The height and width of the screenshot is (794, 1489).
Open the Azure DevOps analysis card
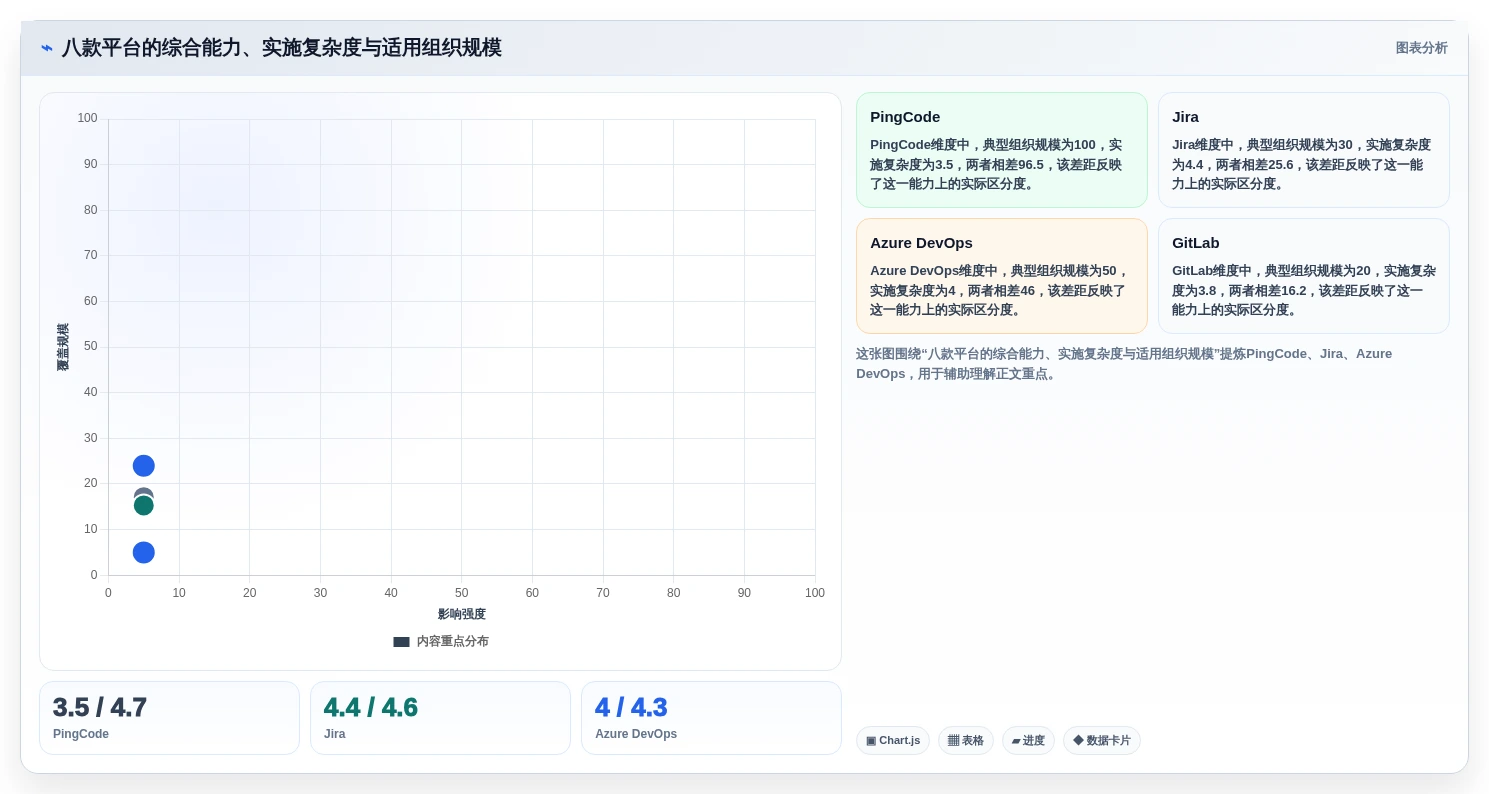pos(1002,276)
